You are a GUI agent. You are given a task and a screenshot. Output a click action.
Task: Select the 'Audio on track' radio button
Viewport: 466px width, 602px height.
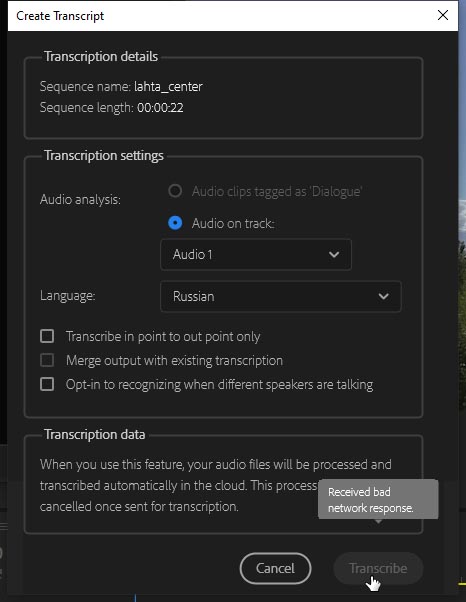coord(175,223)
